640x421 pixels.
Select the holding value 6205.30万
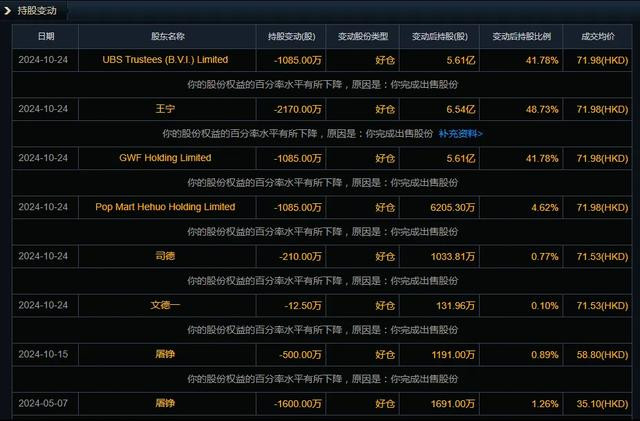[x=453, y=207]
